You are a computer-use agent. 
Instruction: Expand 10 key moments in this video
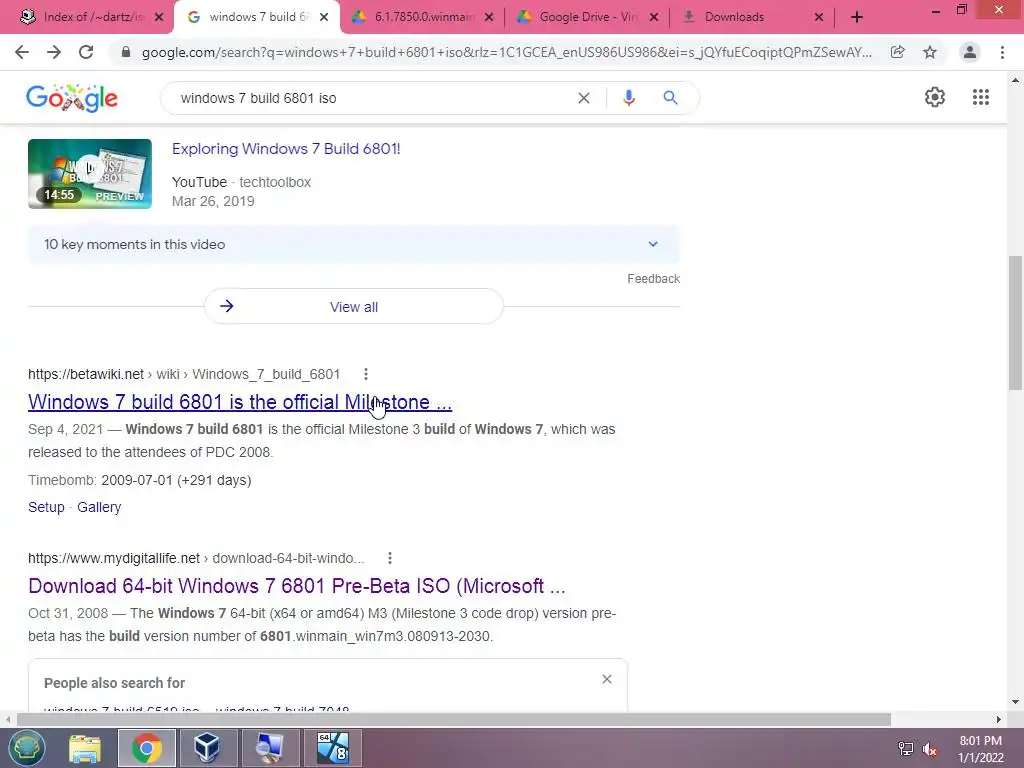[353, 244]
